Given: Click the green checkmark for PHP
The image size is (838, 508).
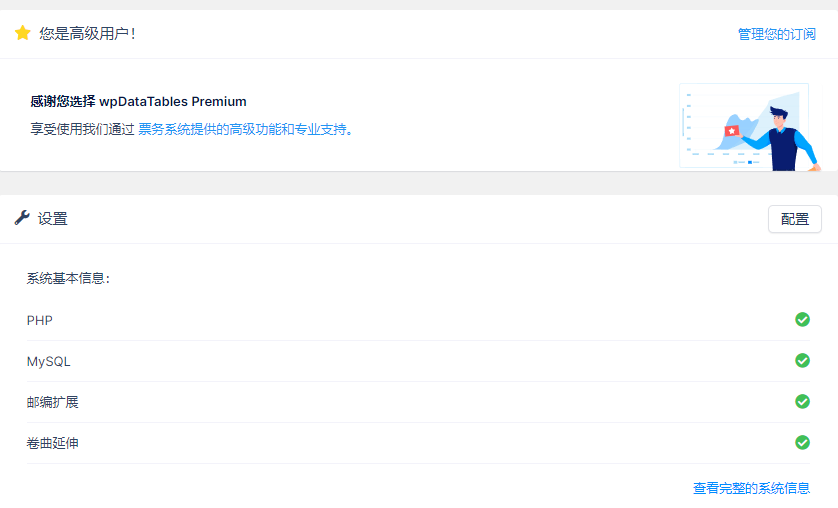Looking at the screenshot, I should click(802, 320).
